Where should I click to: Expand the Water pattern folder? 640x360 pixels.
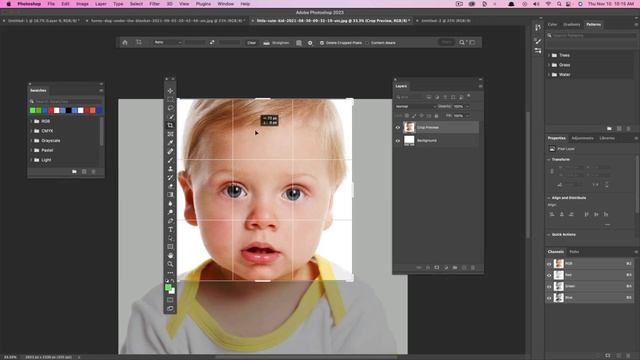549,75
